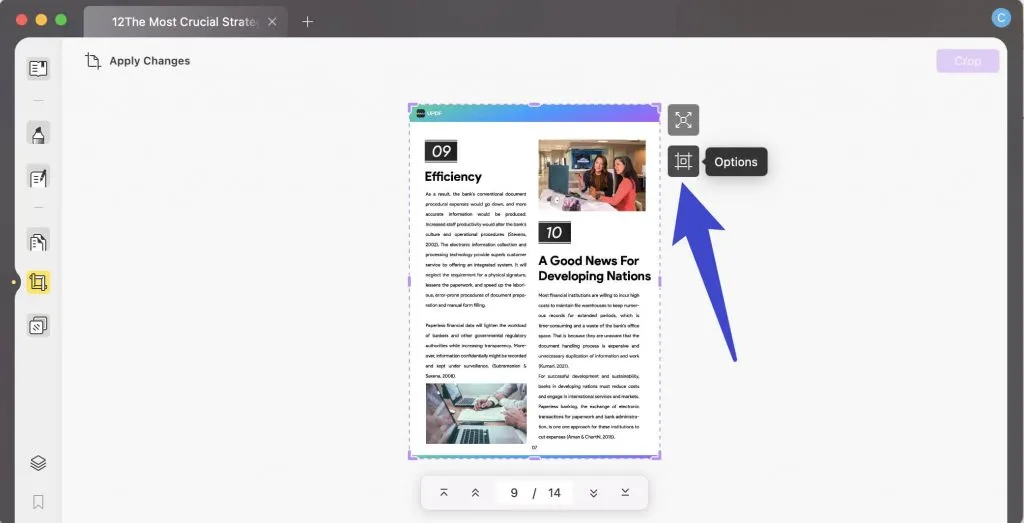The width and height of the screenshot is (1024, 523).
Task: Advance to the next page
Action: 593,493
